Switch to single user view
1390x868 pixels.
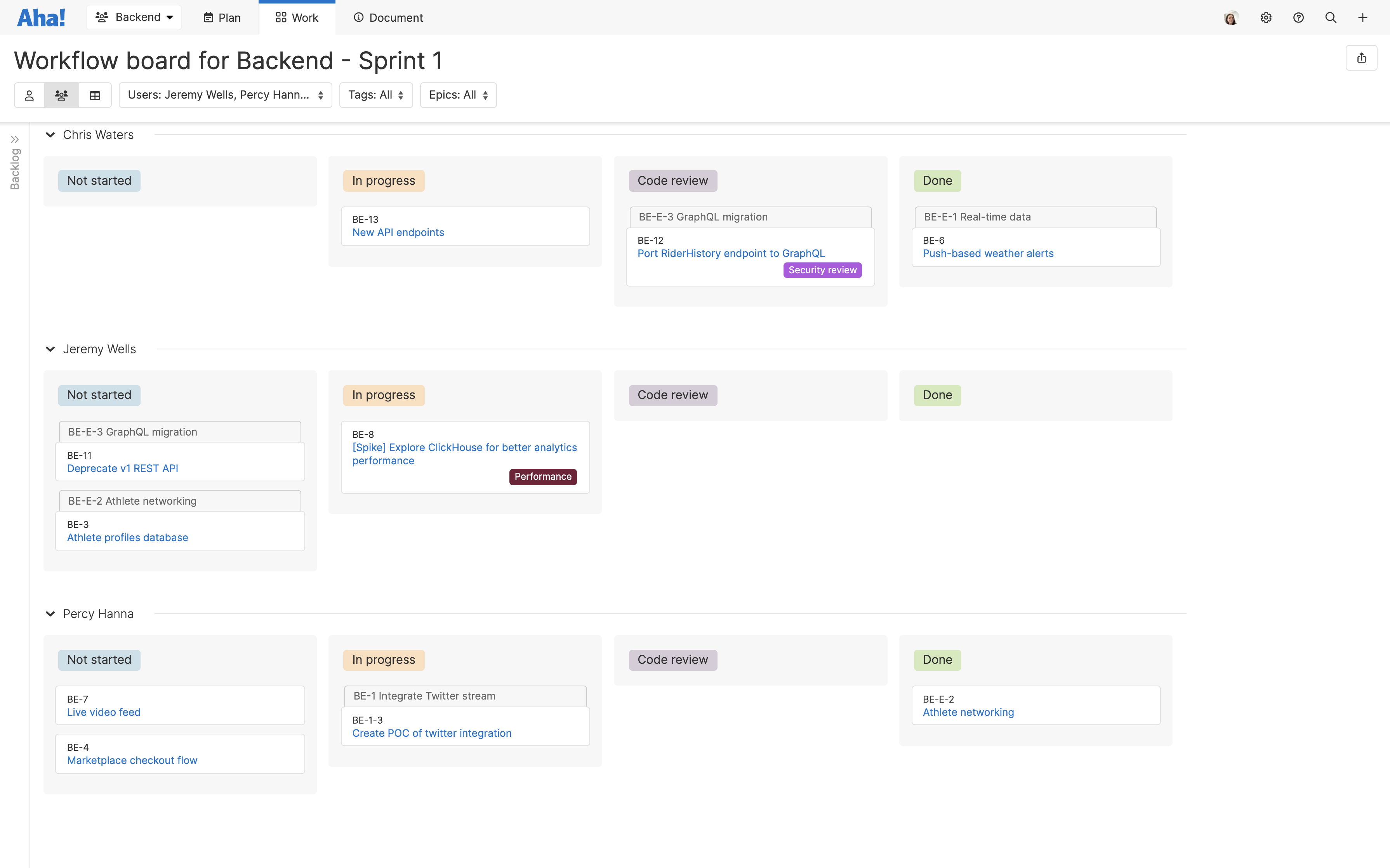(x=29, y=95)
